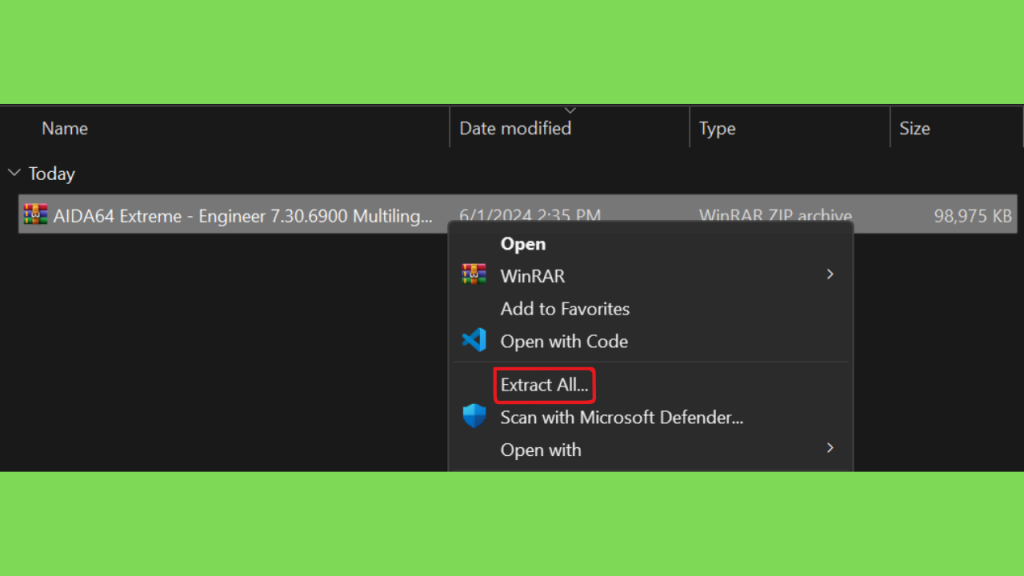Screen dimensions: 1024x576
Task: Sort by the Type column header
Action: 717,129
